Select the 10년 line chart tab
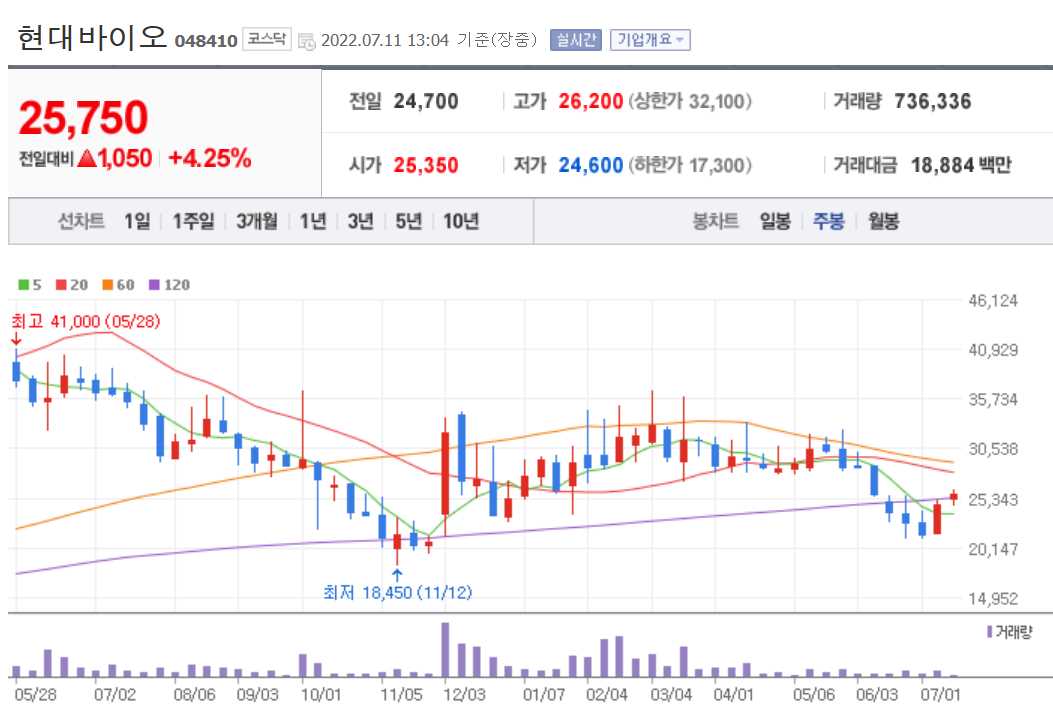Screen dimensions: 1053x717 [x=461, y=221]
